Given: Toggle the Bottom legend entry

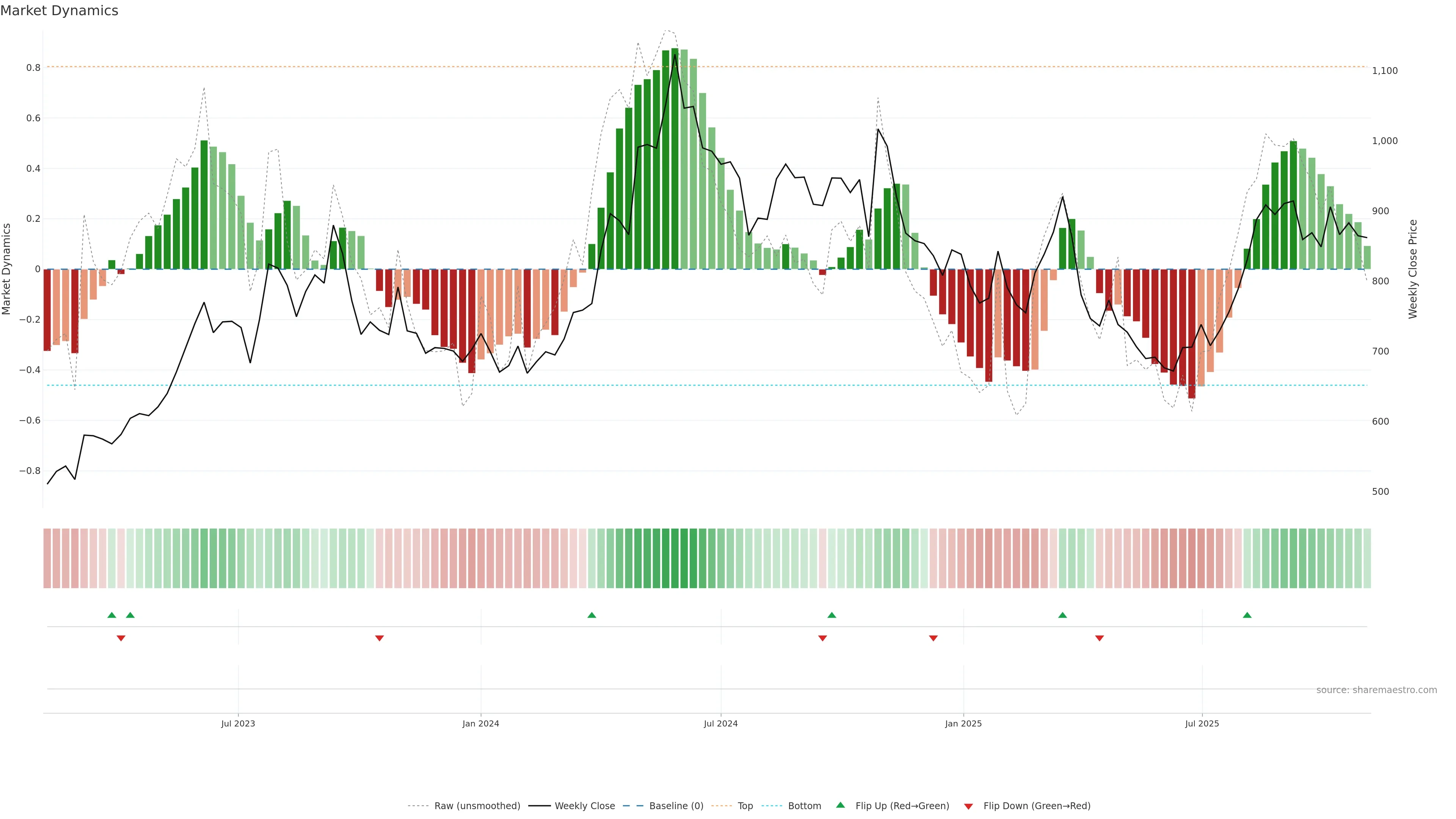Looking at the screenshot, I should pos(804,806).
